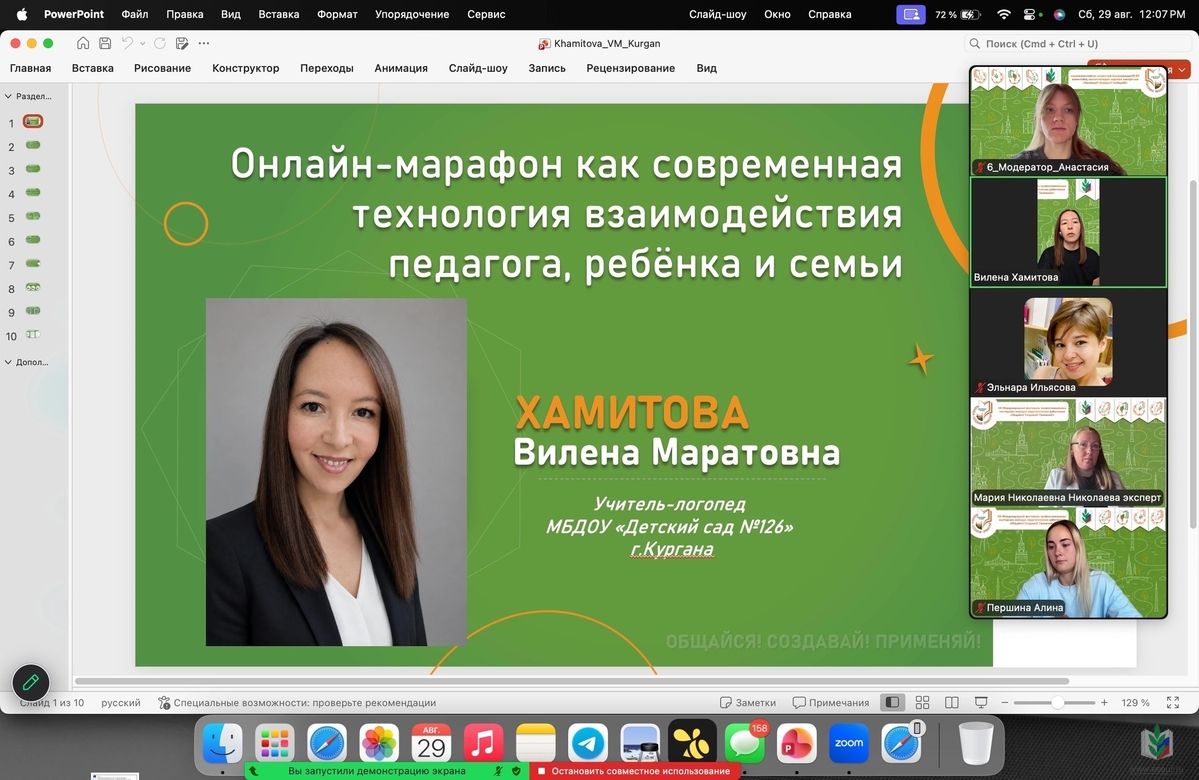Screen dimensions: 1199x780
Task: Open the Запись ribbon tab
Action: [x=547, y=68]
